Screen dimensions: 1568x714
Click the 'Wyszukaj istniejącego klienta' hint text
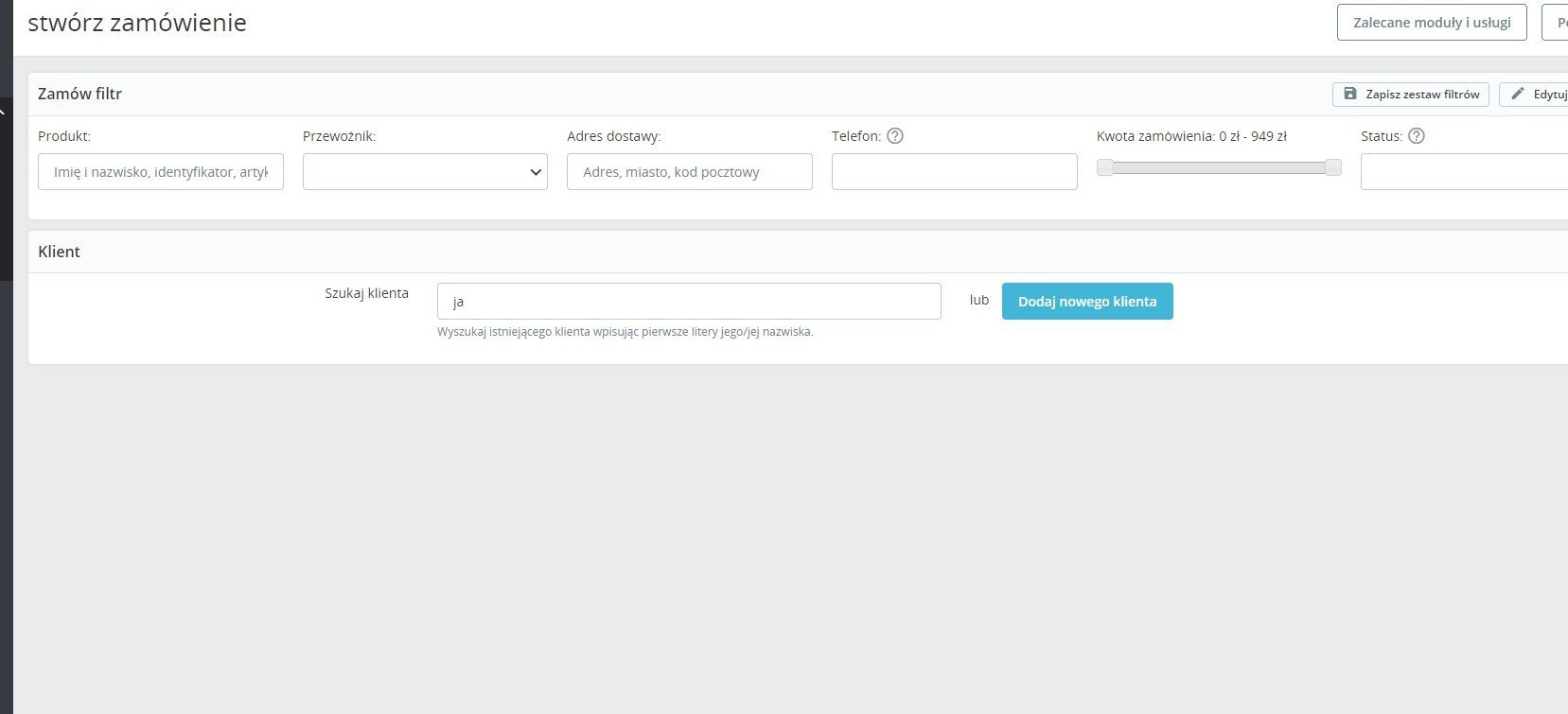coord(625,332)
